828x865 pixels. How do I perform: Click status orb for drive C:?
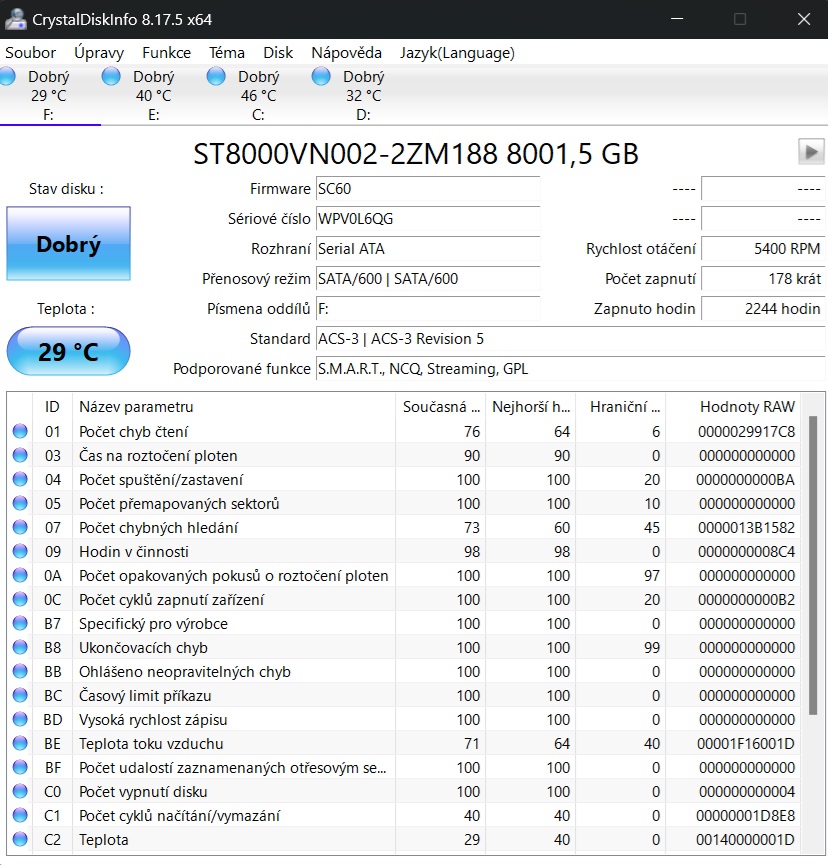pos(217,77)
